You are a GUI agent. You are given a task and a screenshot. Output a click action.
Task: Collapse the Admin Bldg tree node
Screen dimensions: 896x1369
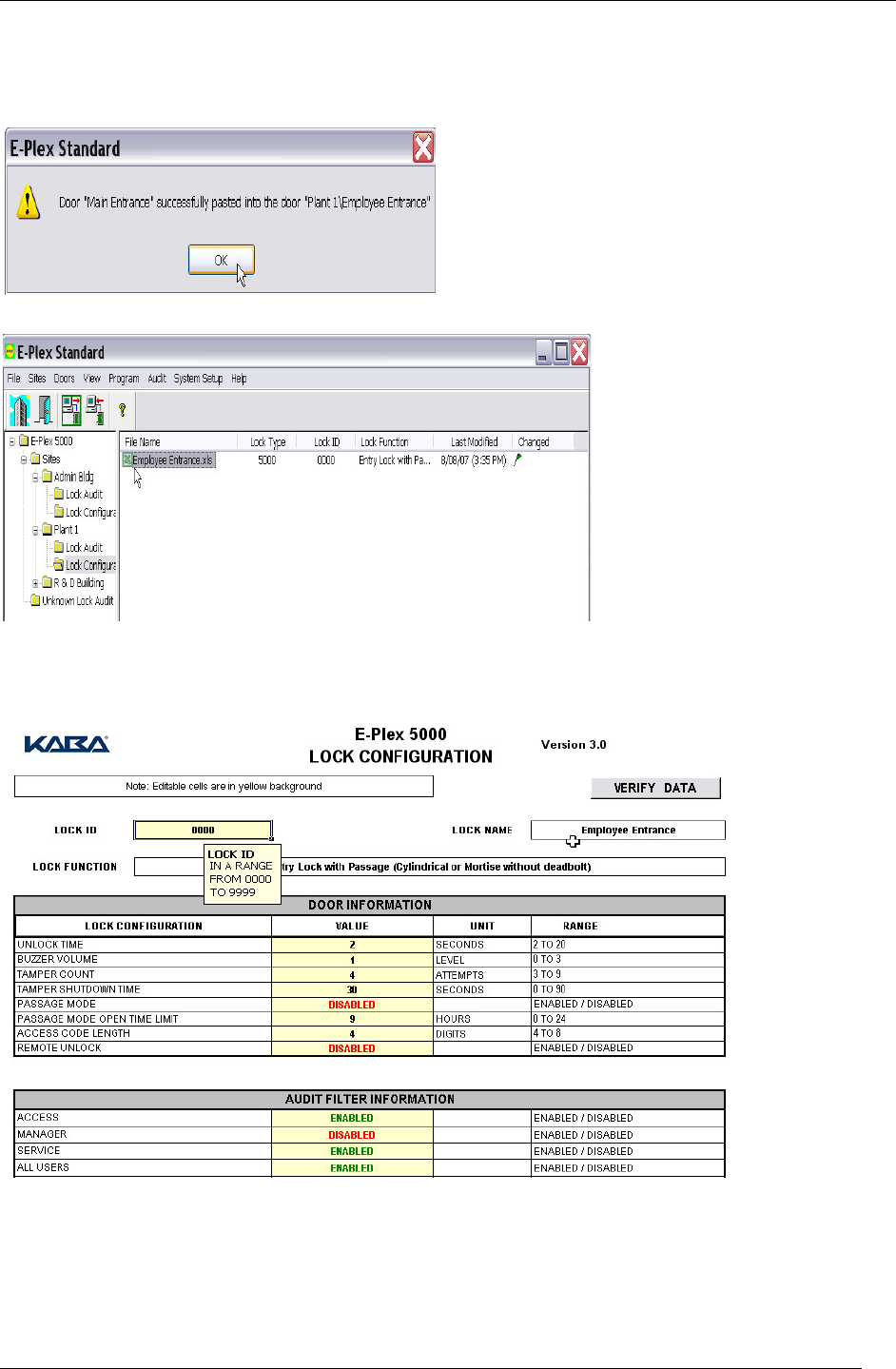pos(35,477)
